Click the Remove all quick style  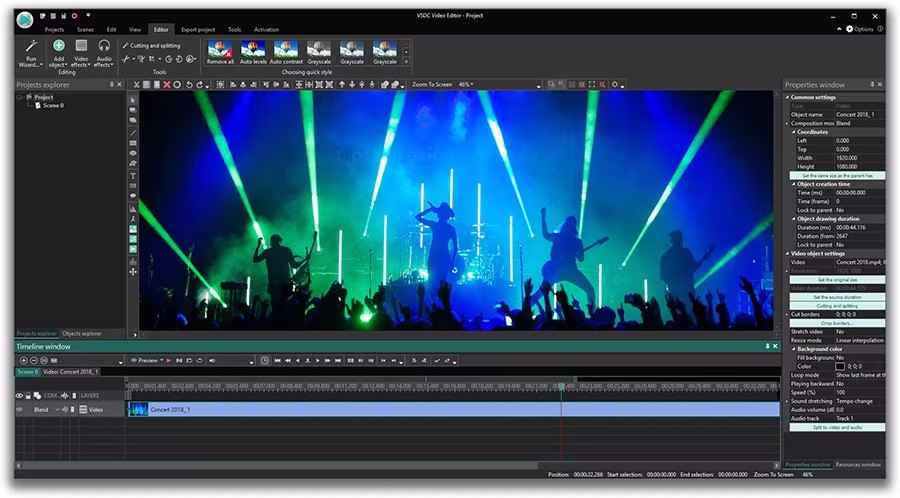coord(220,52)
